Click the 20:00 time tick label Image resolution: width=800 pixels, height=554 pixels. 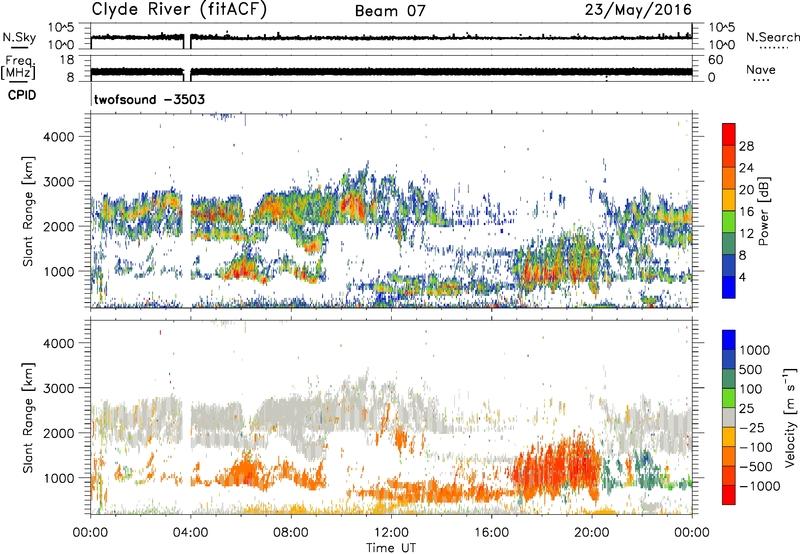click(592, 533)
